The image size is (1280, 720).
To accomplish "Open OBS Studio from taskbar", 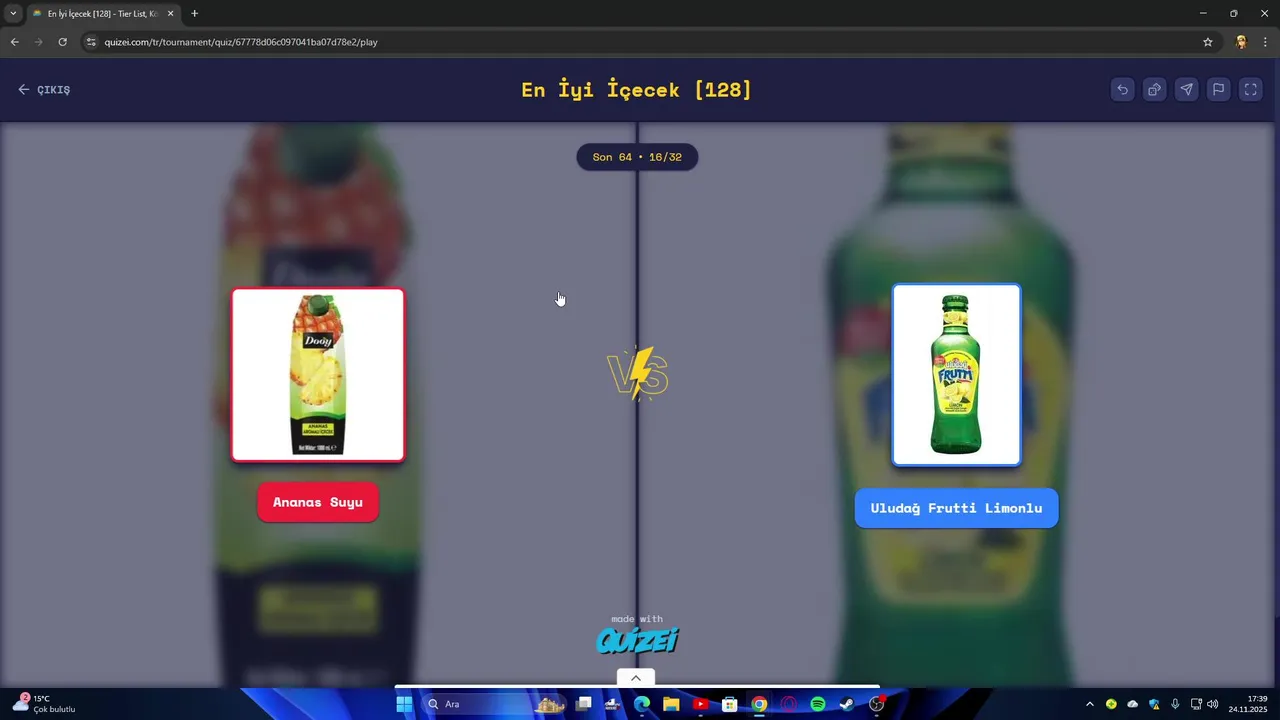I will tap(877, 704).
